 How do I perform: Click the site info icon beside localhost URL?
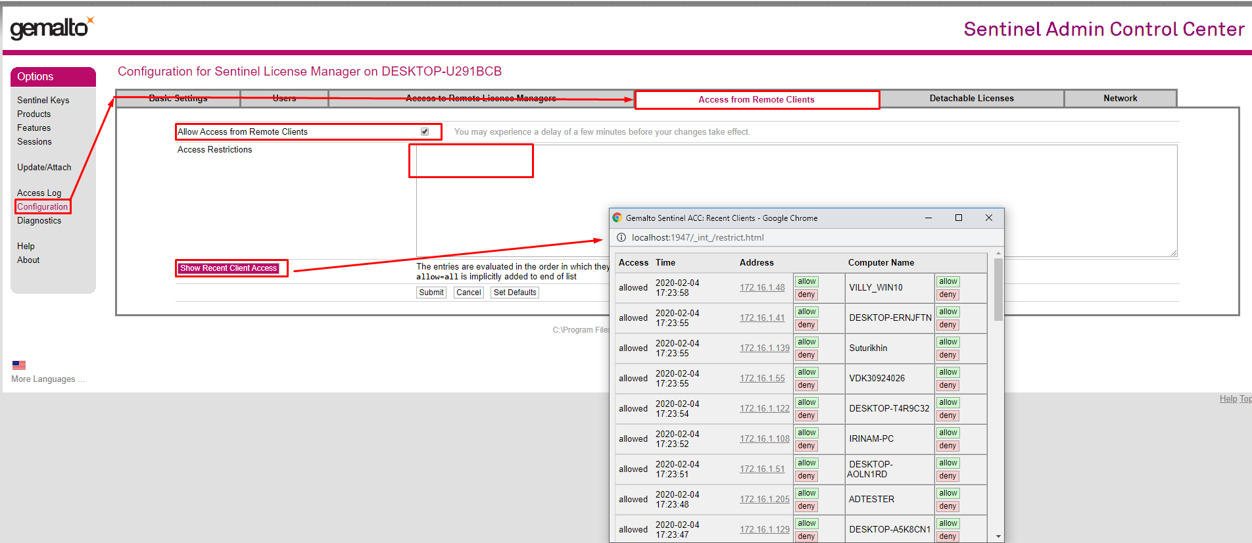(621, 238)
